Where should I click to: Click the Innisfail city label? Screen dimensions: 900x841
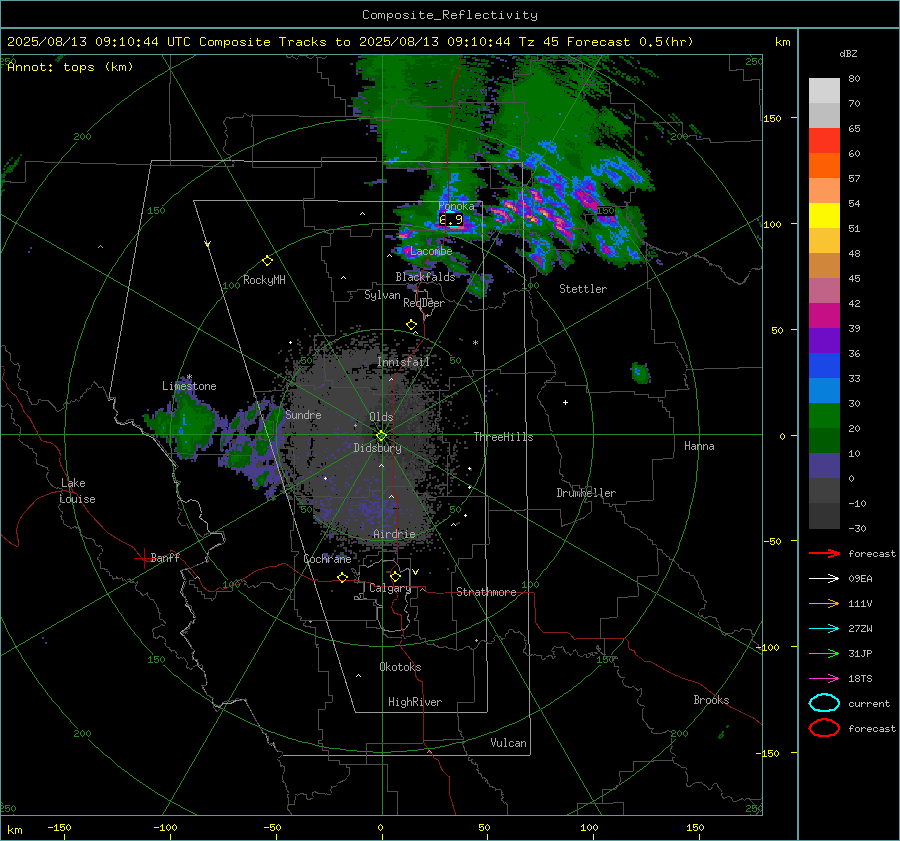click(x=403, y=362)
